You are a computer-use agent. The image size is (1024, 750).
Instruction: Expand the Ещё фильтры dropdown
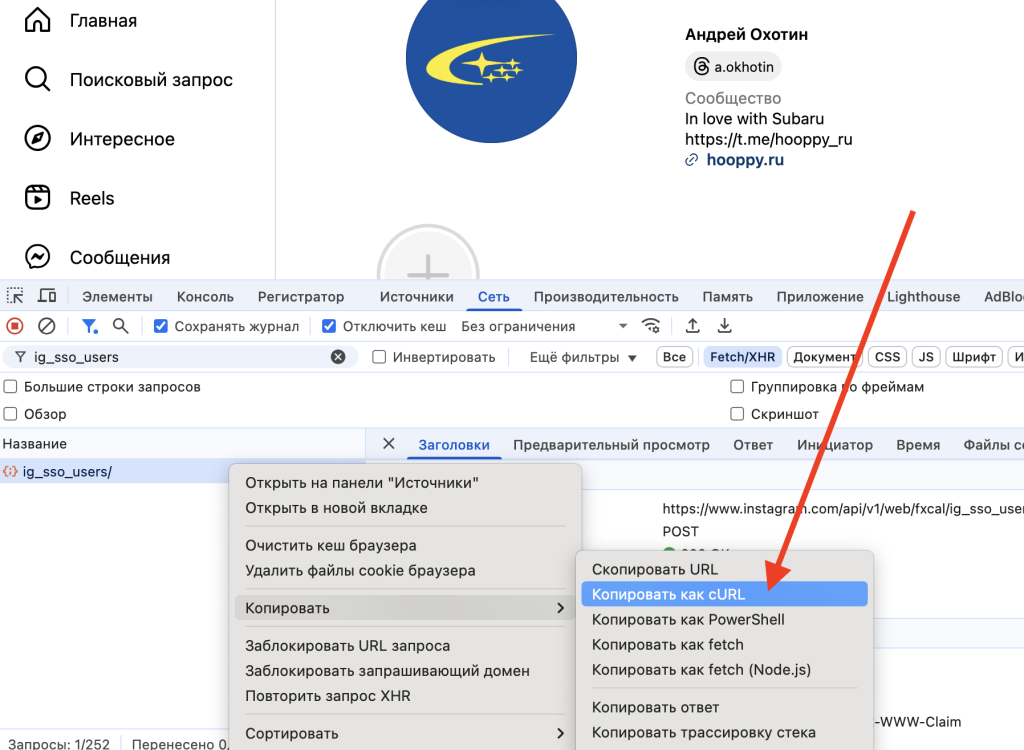[x=583, y=357]
